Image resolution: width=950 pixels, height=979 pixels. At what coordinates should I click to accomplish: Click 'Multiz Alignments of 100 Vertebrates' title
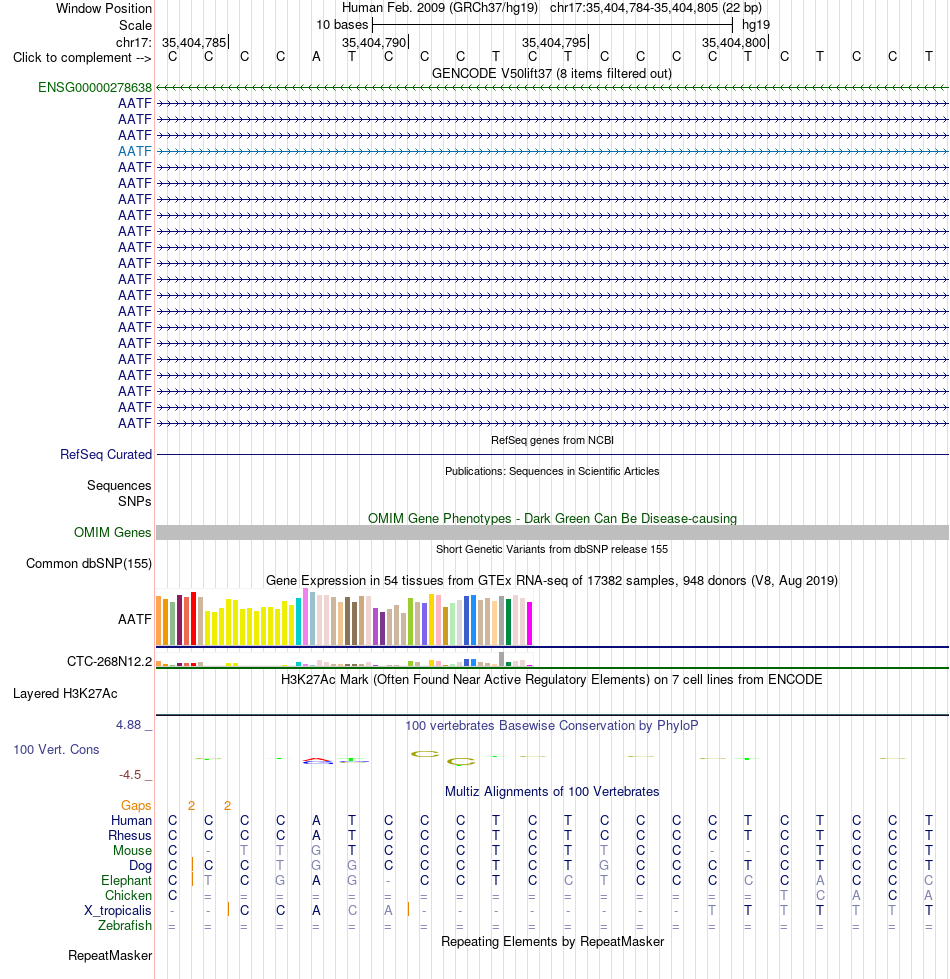(552, 792)
